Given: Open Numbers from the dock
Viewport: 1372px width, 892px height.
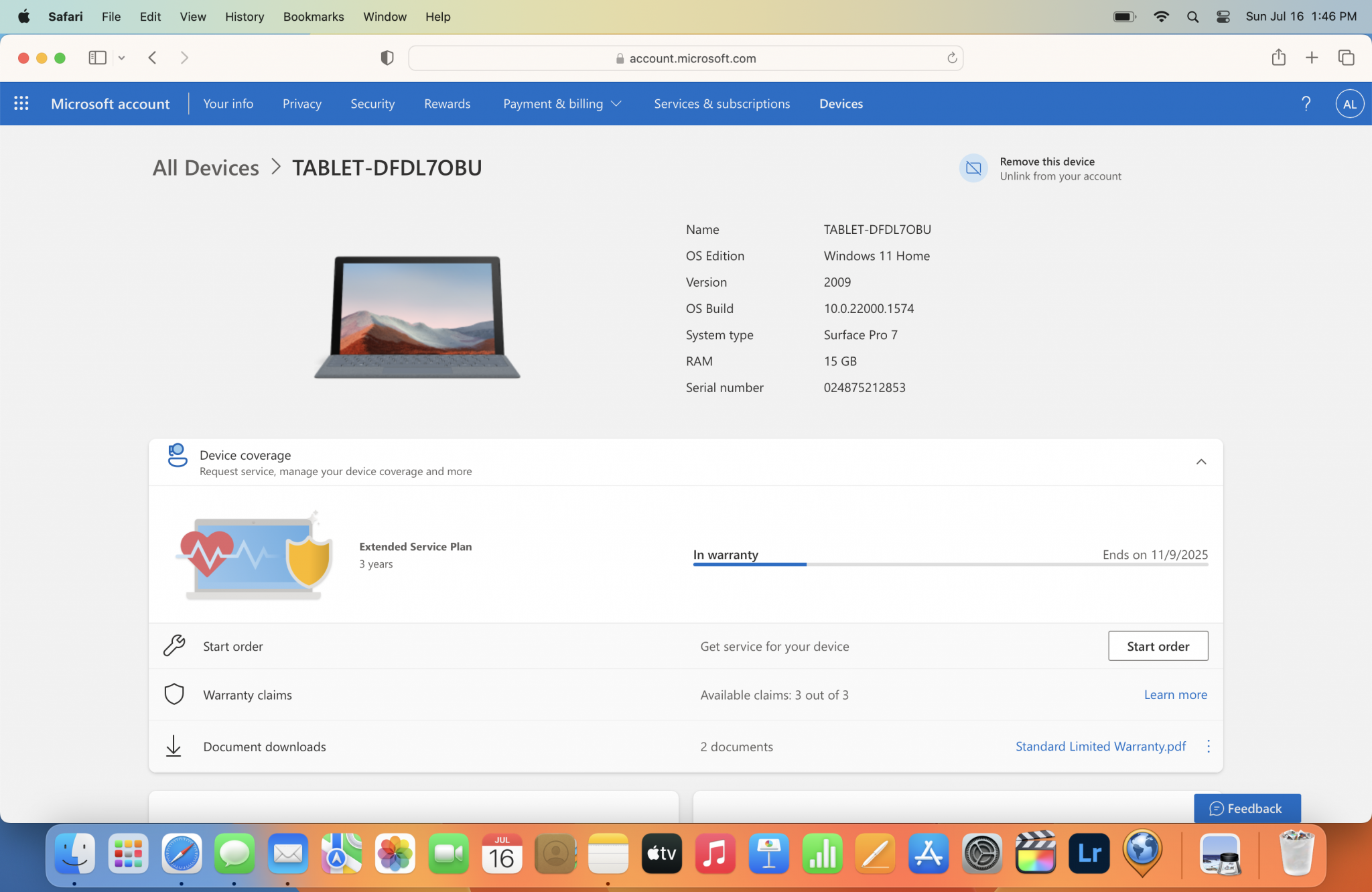Looking at the screenshot, I should coord(822,854).
